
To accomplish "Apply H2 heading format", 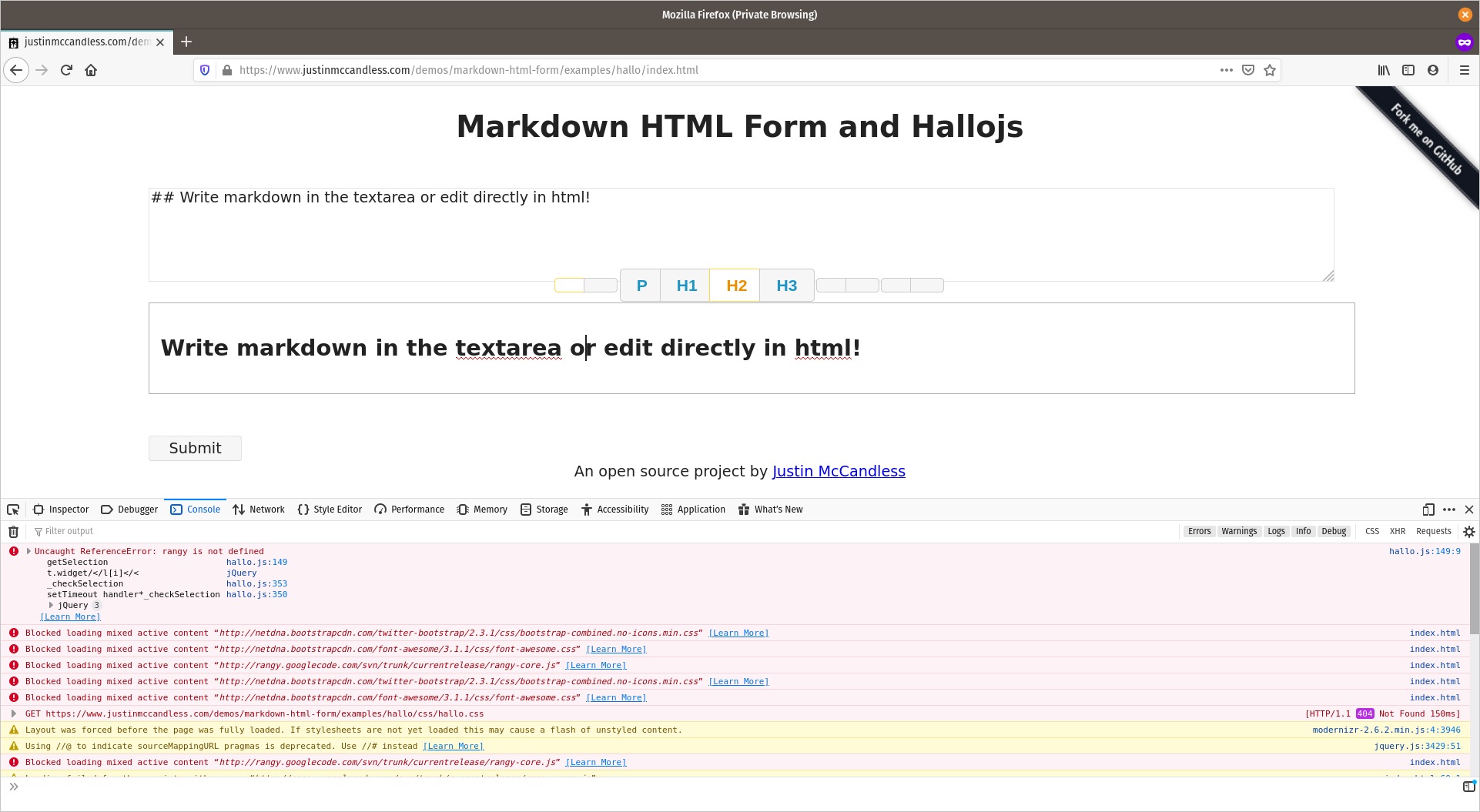I will coord(736,286).
